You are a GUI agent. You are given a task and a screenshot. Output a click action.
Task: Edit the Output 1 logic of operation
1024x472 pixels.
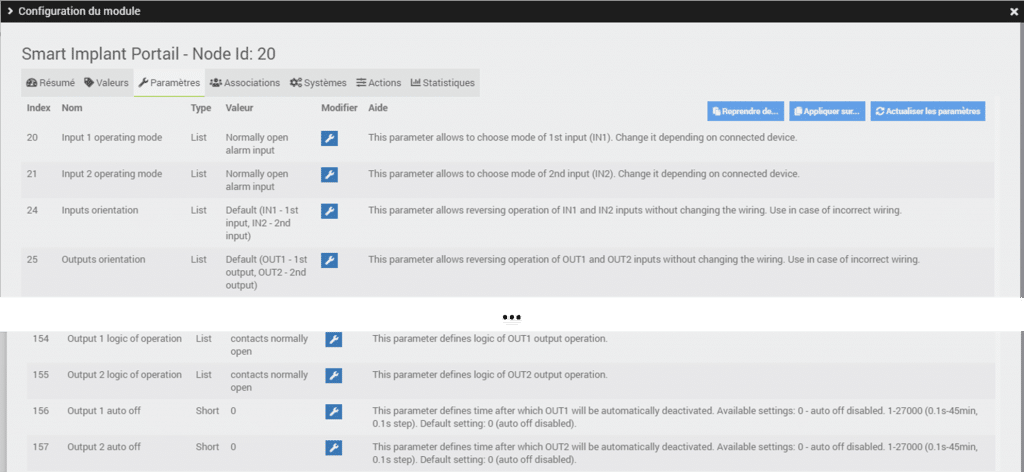(334, 339)
